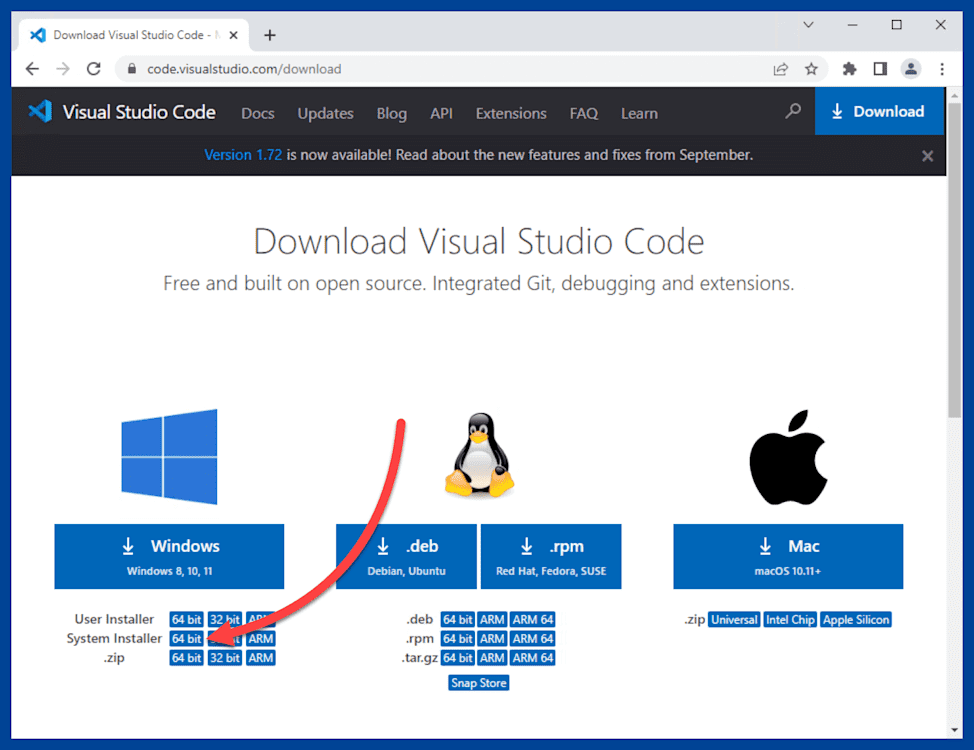Open the Version 1.72 release notes link
This screenshot has width=974, height=750.
pos(243,155)
